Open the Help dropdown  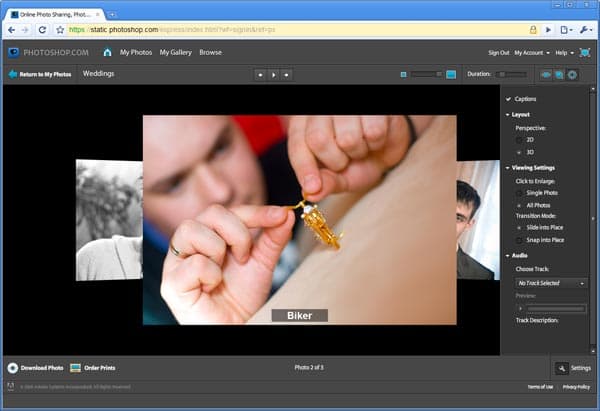tap(564, 53)
